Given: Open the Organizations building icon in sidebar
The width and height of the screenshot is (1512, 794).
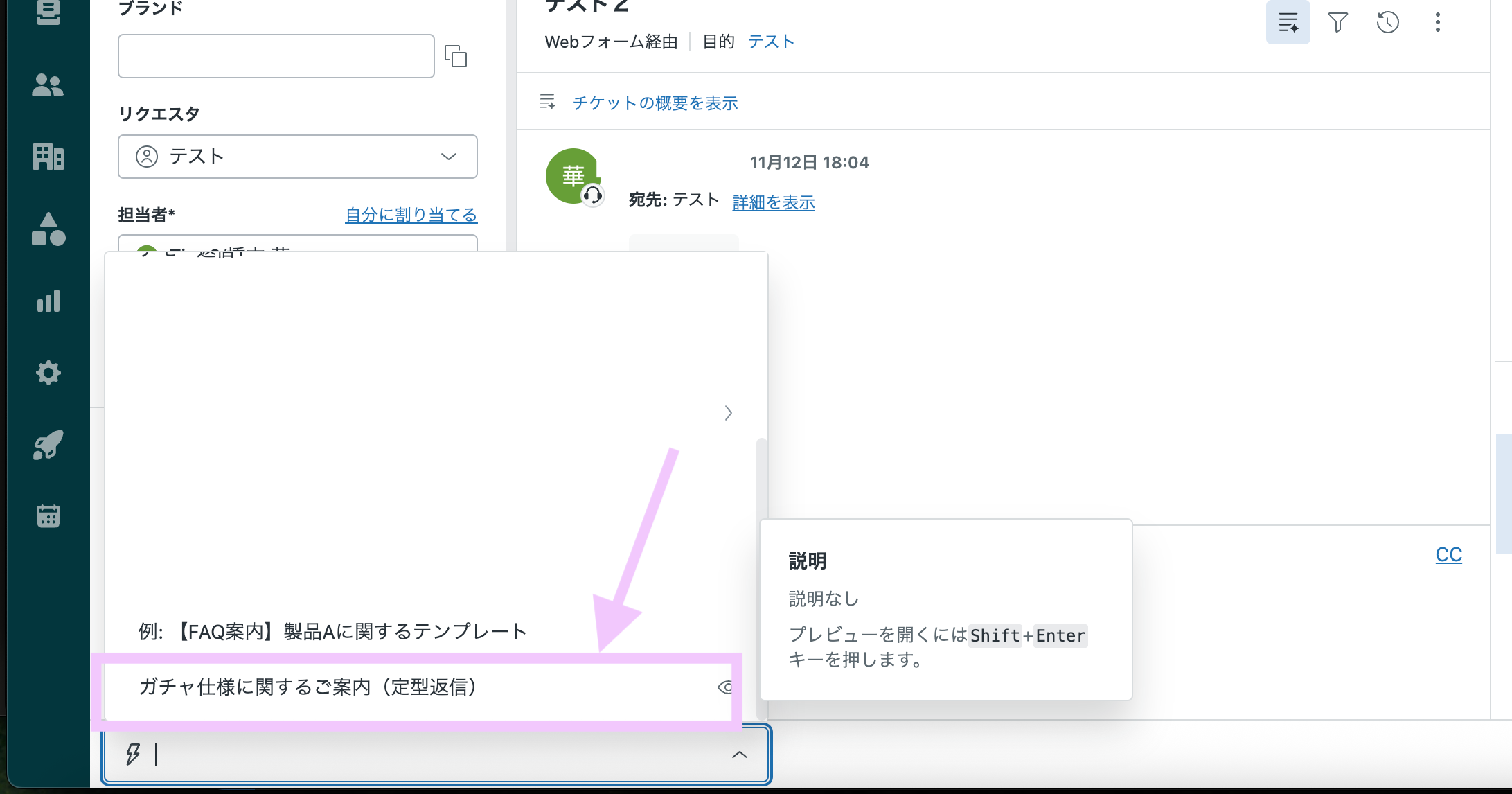Looking at the screenshot, I should click(48, 157).
